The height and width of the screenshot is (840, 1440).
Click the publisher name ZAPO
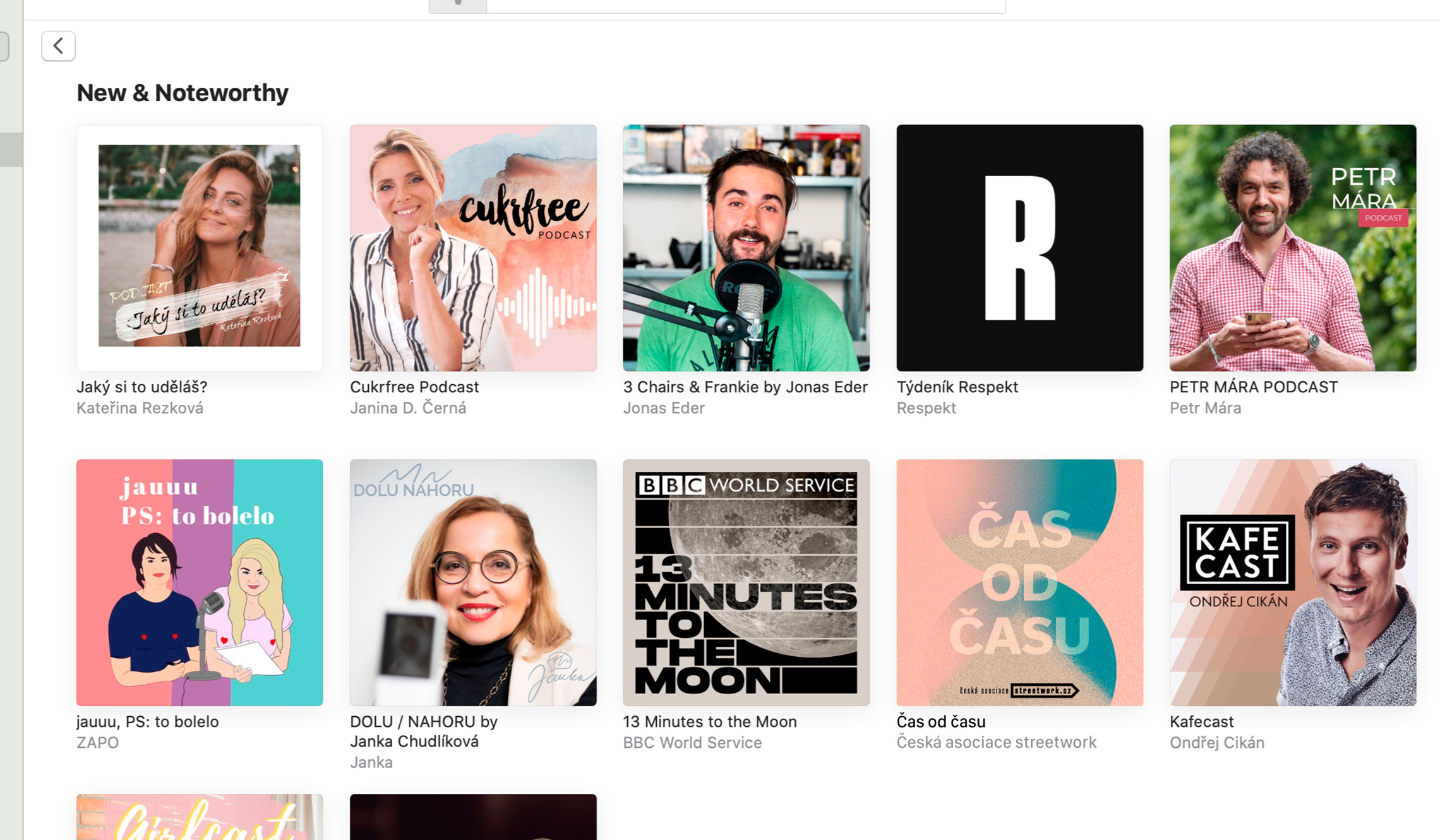[x=97, y=742]
